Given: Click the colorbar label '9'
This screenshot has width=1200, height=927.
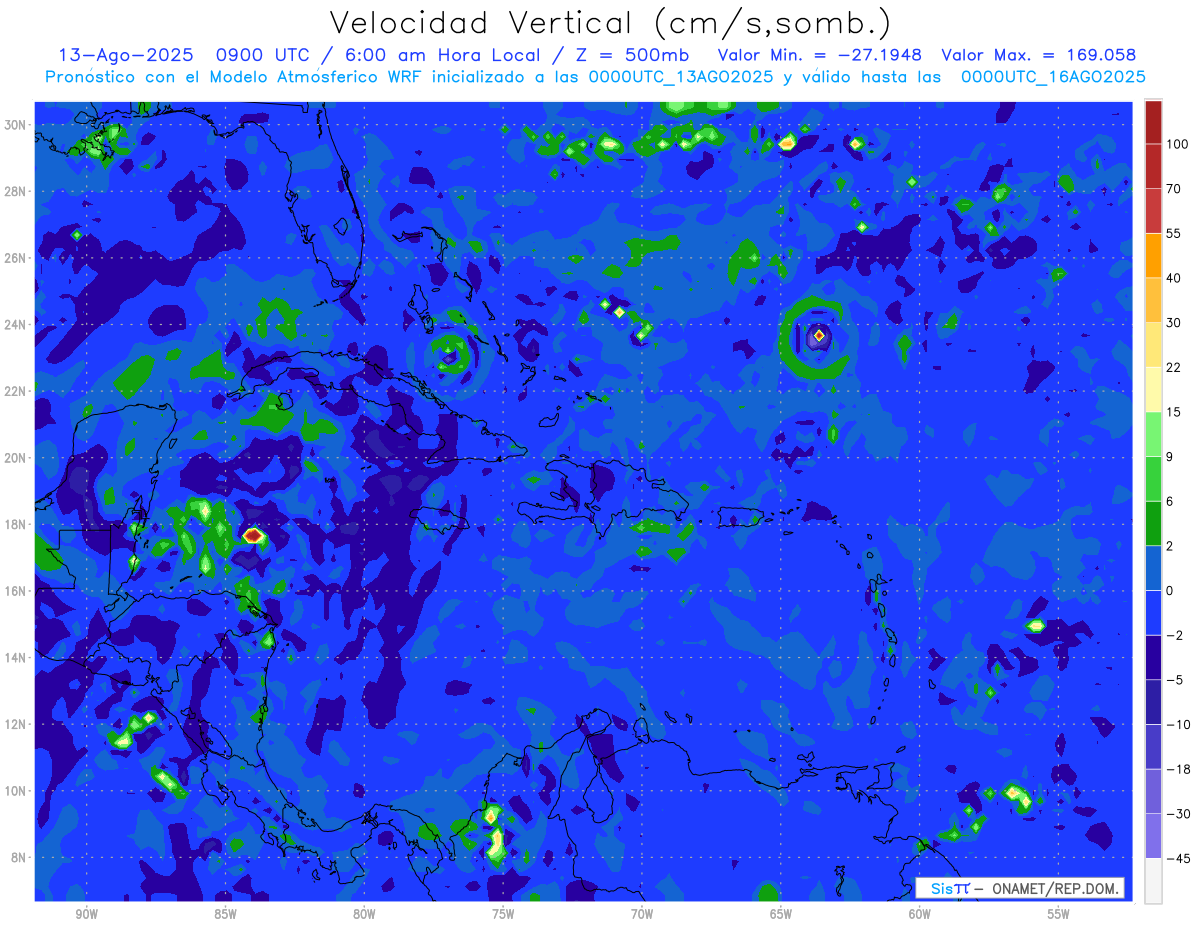Looking at the screenshot, I should [x=1170, y=457].
